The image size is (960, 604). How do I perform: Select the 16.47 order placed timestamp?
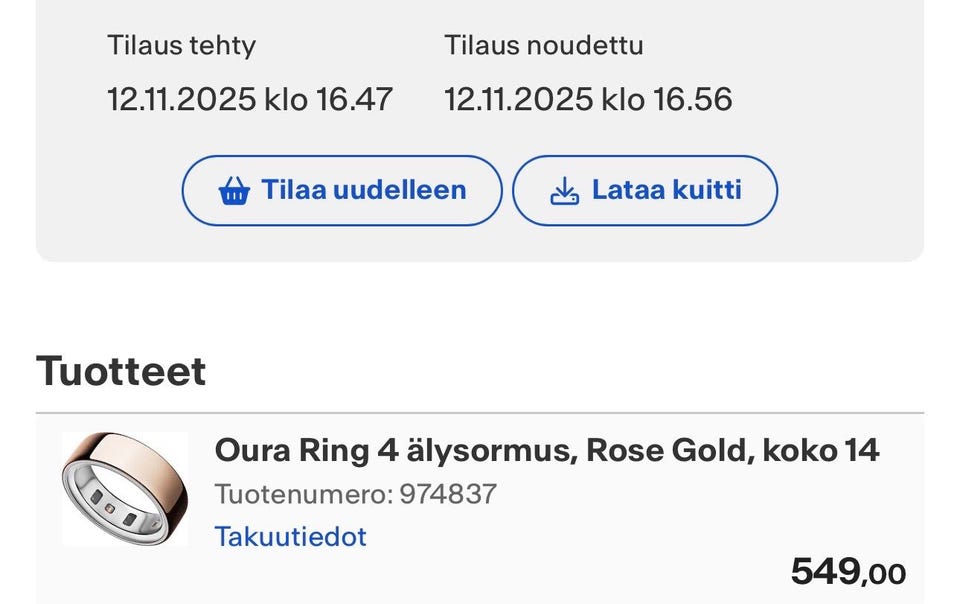355,99
